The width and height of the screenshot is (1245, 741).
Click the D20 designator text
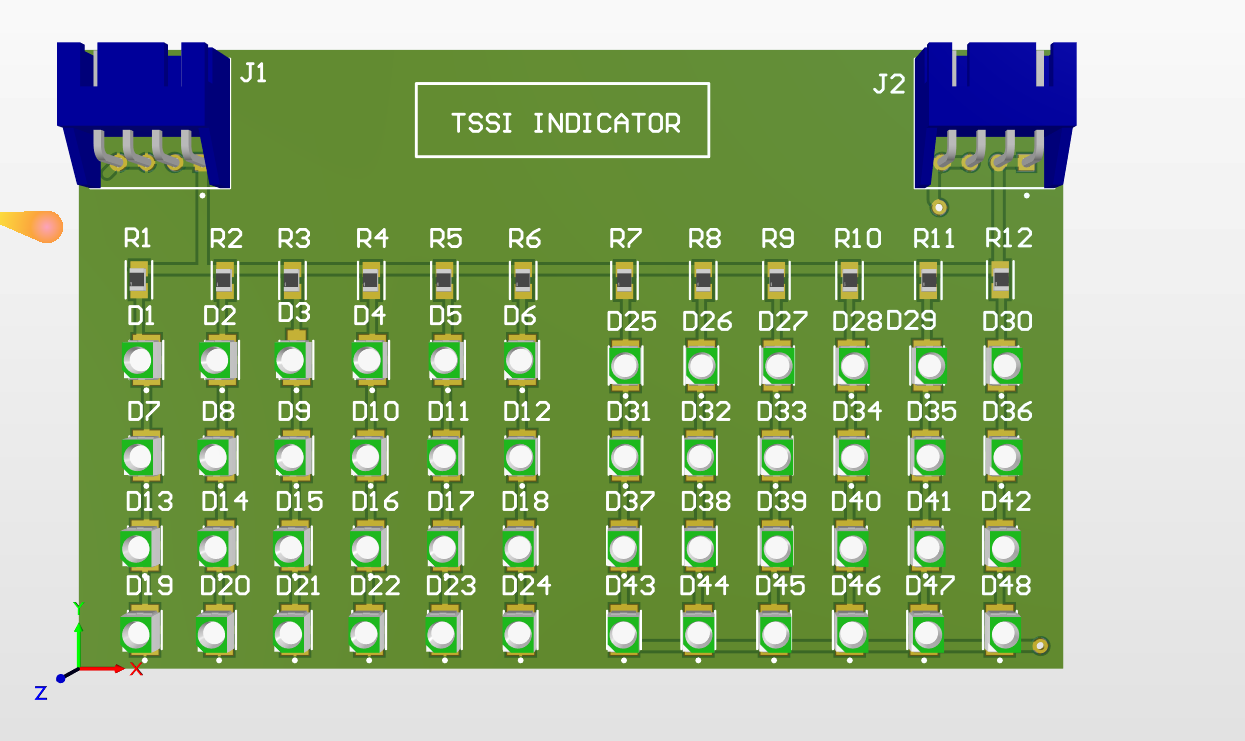(x=225, y=585)
